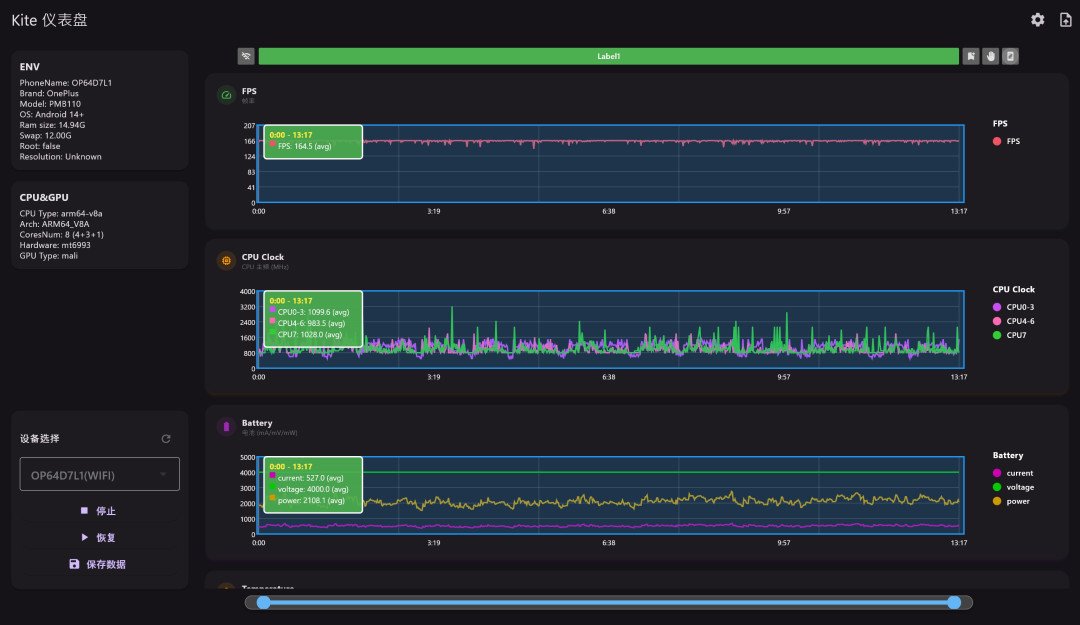Select the green Label1 bar
This screenshot has height=625, width=1080.
(608, 57)
